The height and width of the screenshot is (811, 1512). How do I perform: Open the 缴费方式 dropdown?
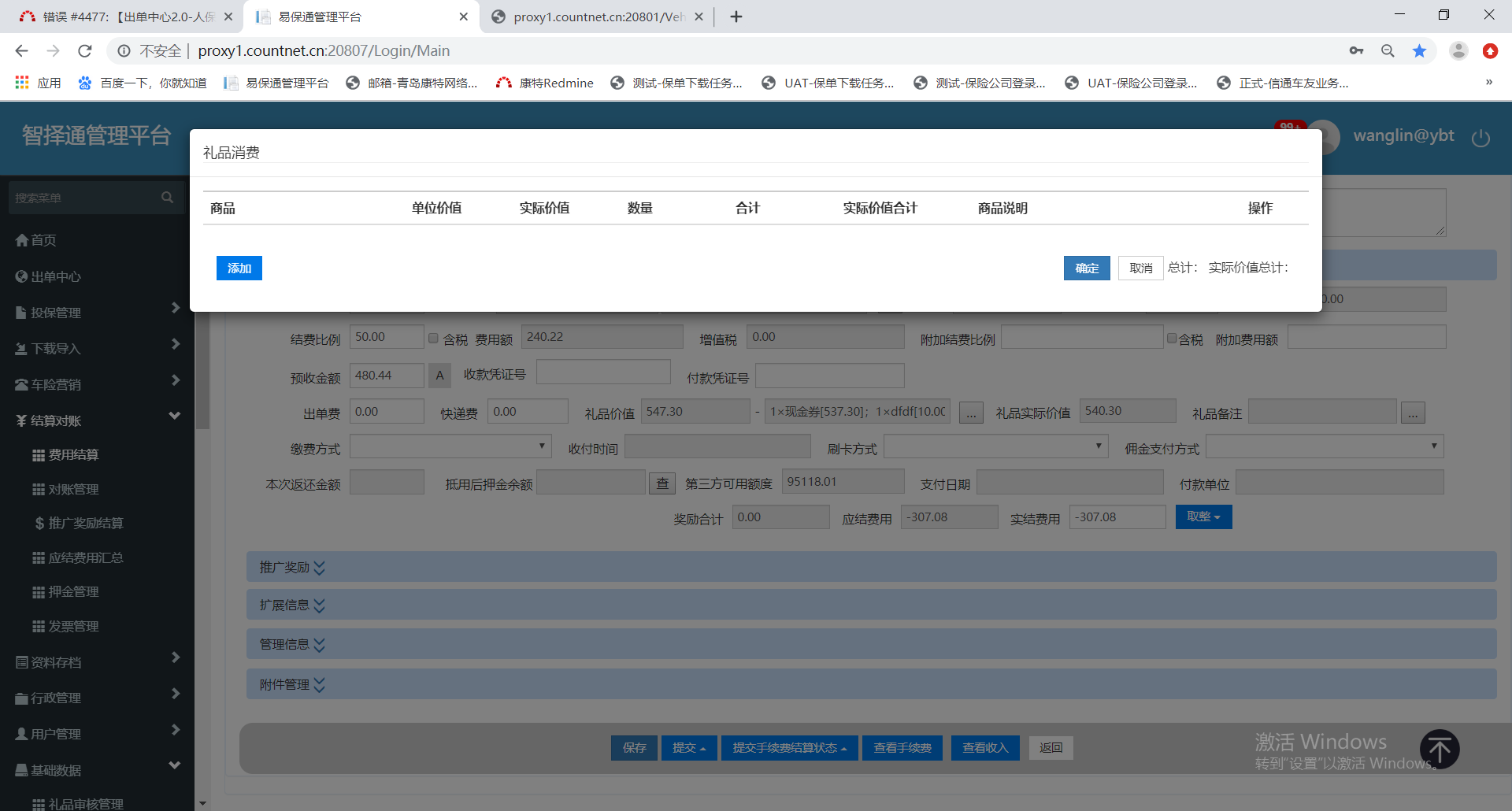click(450, 446)
